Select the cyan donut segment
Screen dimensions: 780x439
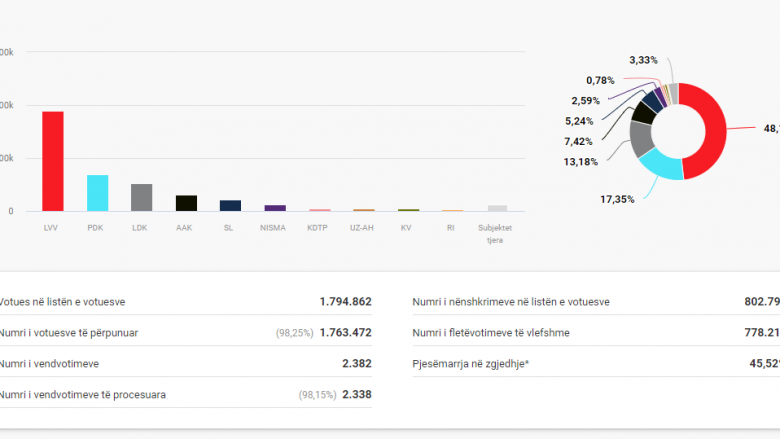point(658,165)
